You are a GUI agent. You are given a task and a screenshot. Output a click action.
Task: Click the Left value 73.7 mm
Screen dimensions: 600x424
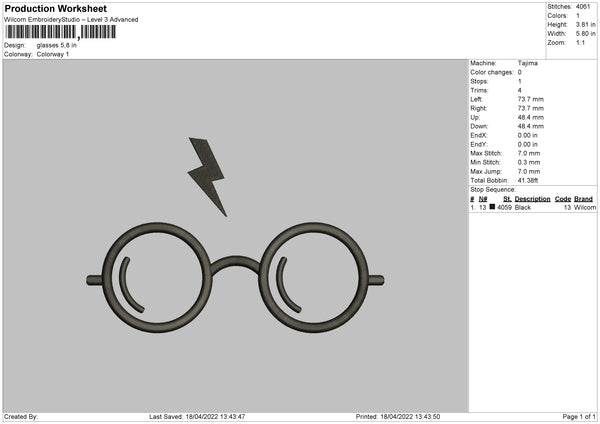tap(530, 99)
